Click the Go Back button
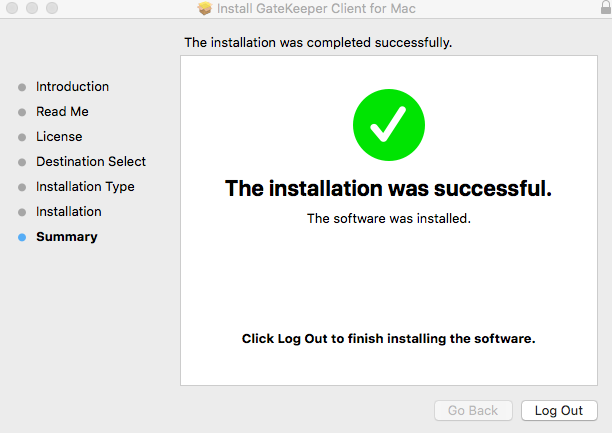The width and height of the screenshot is (612, 433). [473, 411]
